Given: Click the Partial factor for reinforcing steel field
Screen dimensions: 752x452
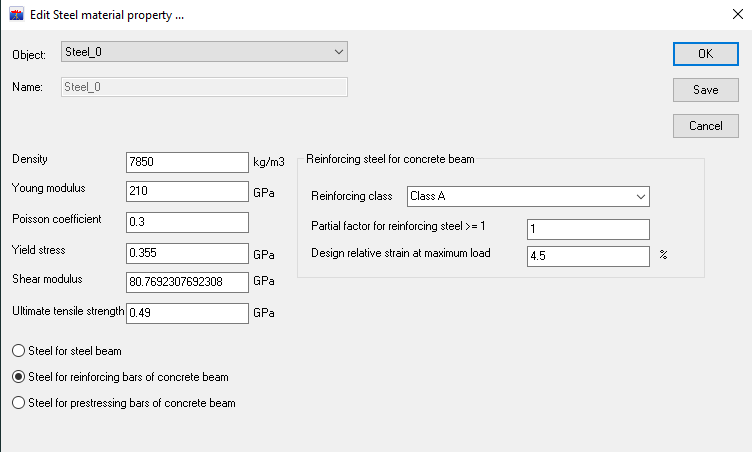Looking at the screenshot, I should 588,229.
